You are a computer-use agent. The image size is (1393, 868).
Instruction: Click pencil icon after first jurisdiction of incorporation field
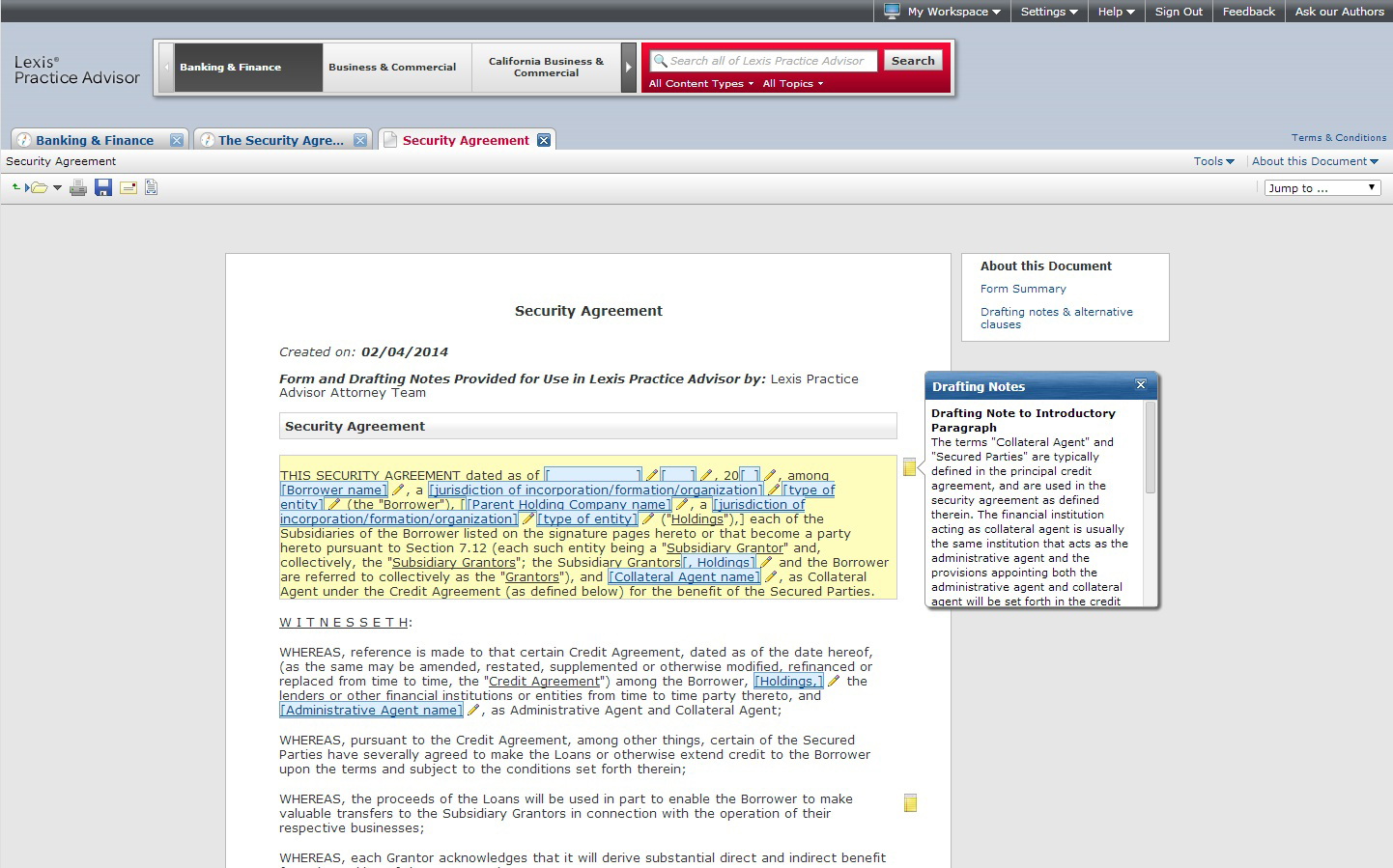point(773,490)
